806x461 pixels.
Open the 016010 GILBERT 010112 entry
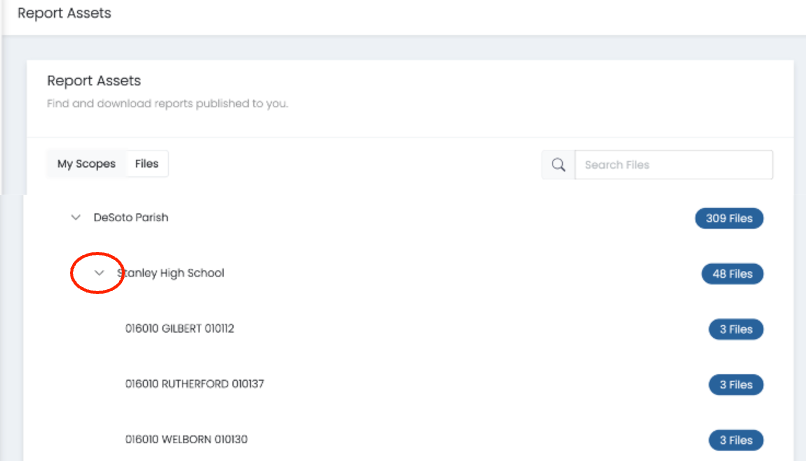point(179,328)
